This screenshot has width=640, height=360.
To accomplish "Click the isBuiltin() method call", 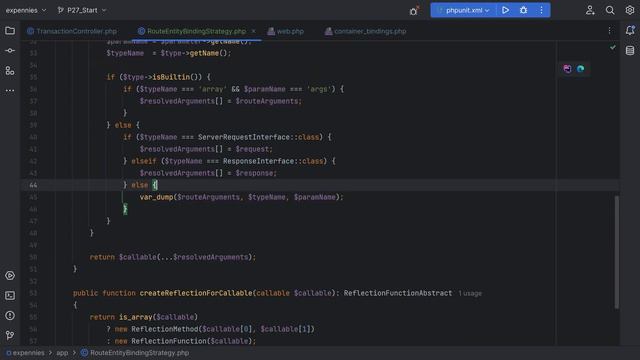I will [x=177, y=77].
